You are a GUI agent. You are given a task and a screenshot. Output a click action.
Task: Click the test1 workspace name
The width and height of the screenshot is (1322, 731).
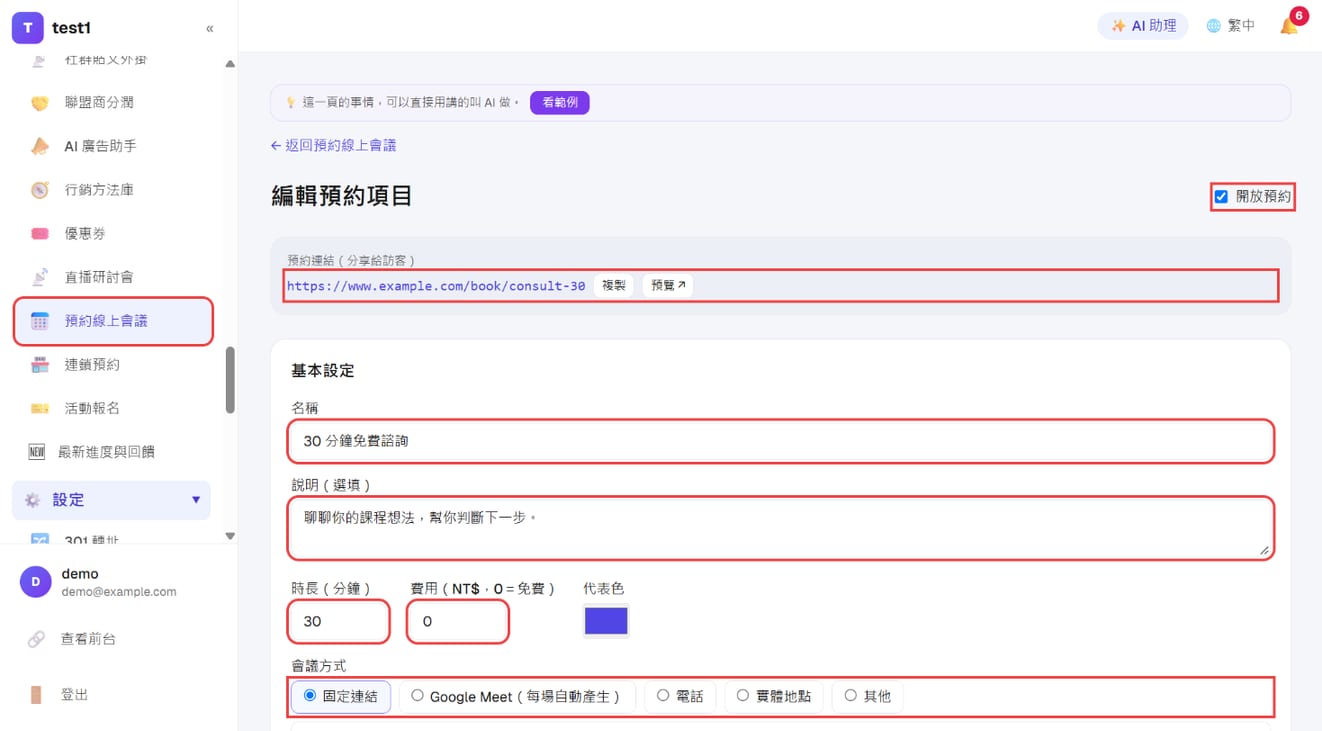point(71,28)
